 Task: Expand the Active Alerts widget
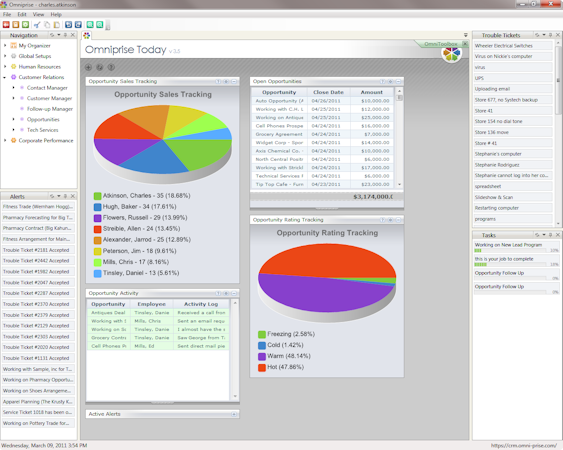(x=234, y=414)
